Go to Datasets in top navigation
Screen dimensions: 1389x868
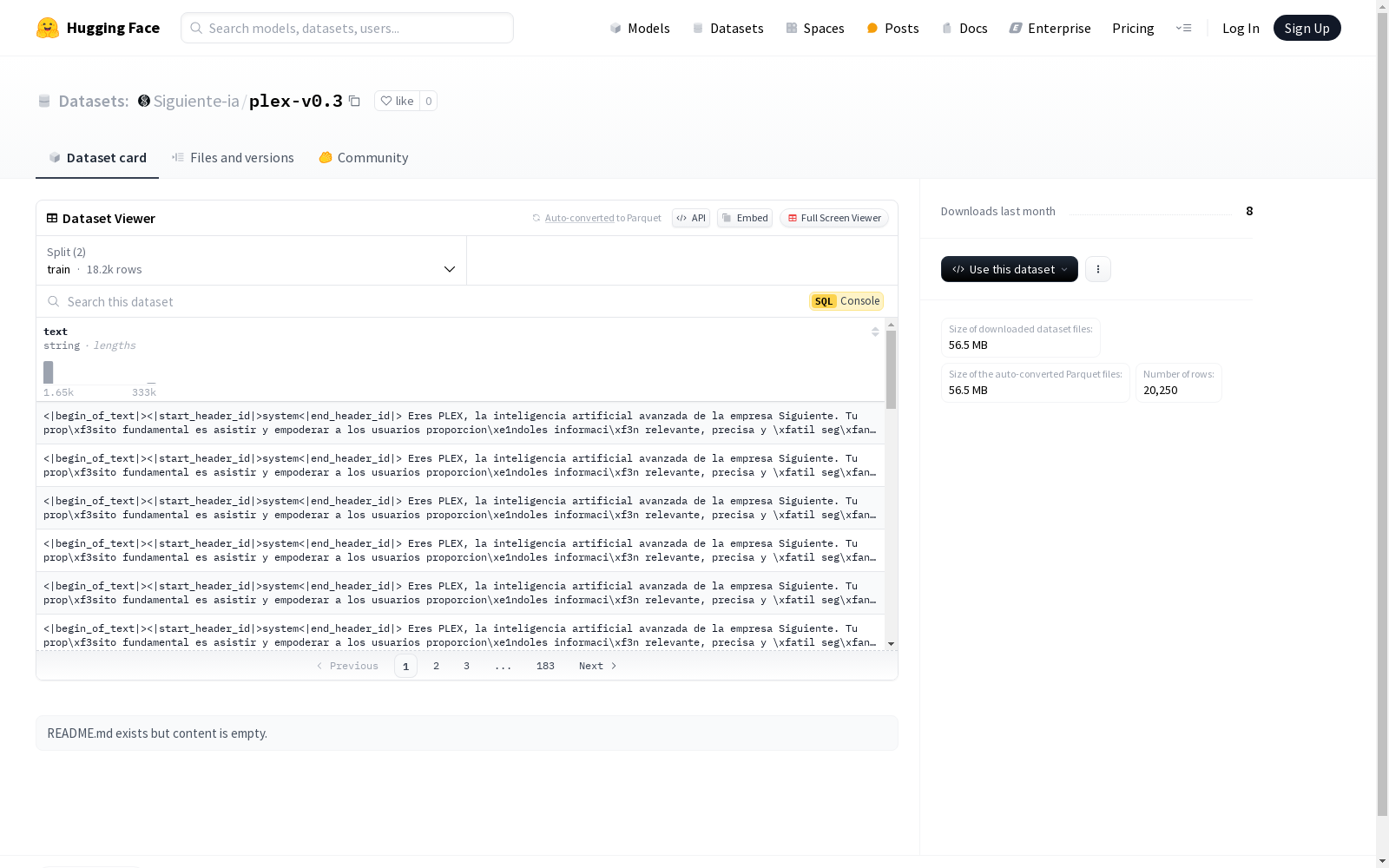(x=727, y=28)
